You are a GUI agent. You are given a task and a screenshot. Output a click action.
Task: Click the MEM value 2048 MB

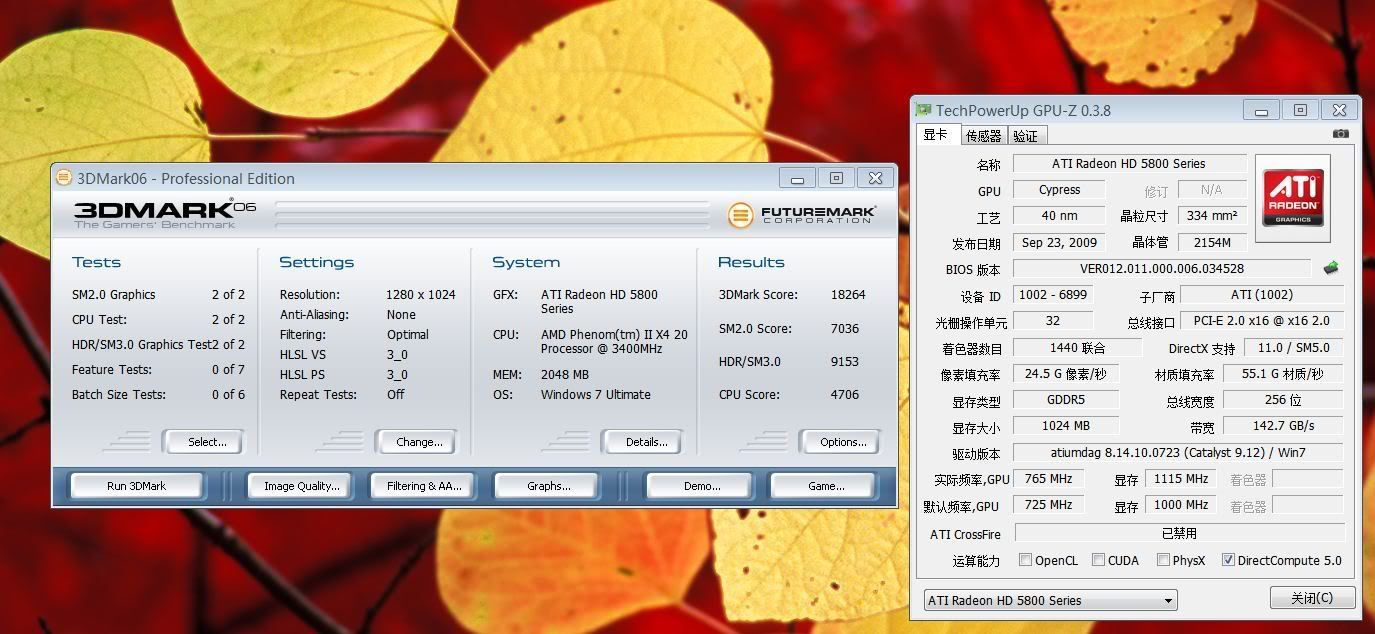(x=565, y=374)
